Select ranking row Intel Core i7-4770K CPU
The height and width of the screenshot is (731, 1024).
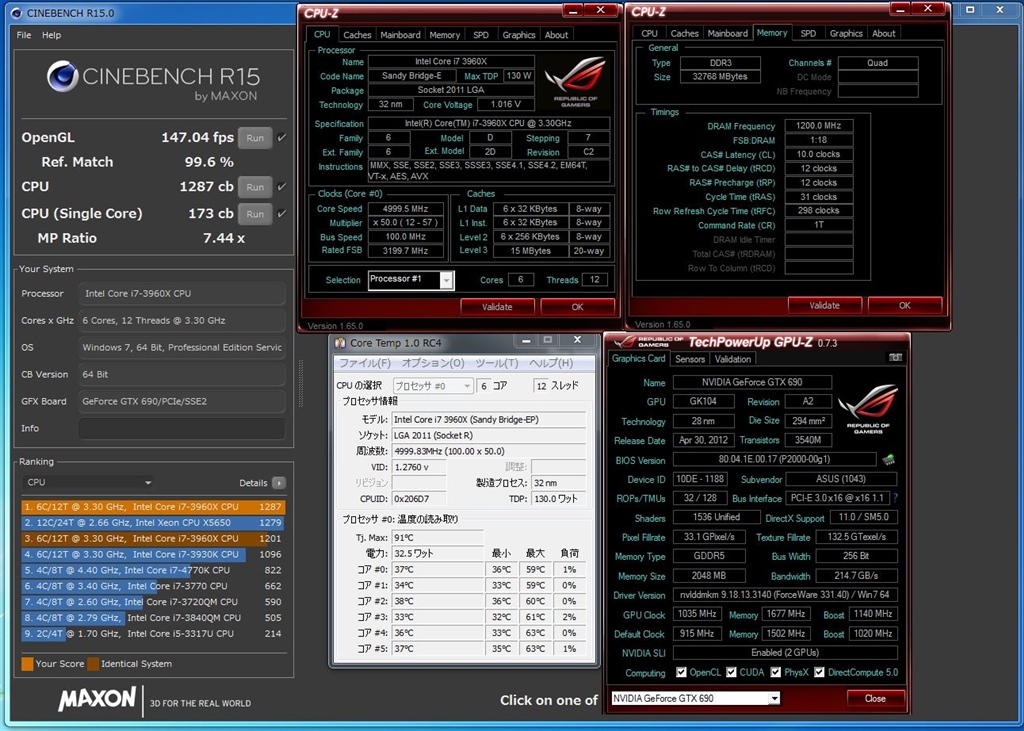click(x=153, y=570)
